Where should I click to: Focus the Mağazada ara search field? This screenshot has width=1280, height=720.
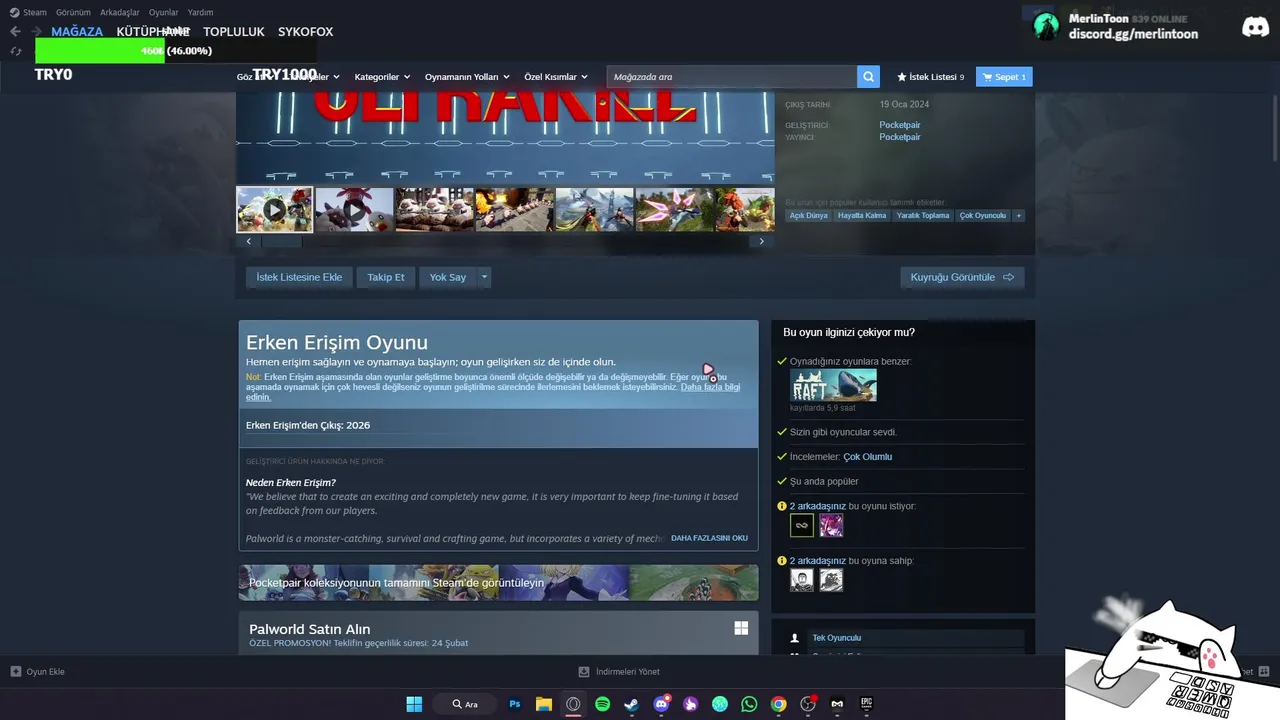[731, 77]
